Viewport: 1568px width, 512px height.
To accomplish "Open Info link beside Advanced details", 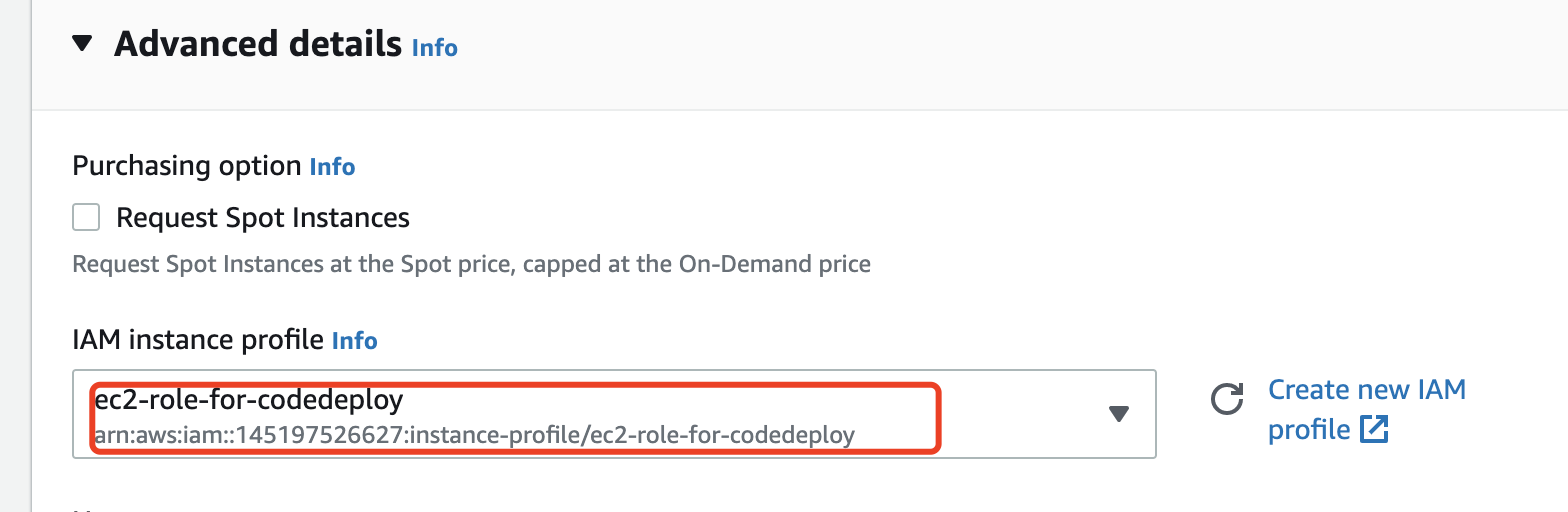I will [435, 47].
